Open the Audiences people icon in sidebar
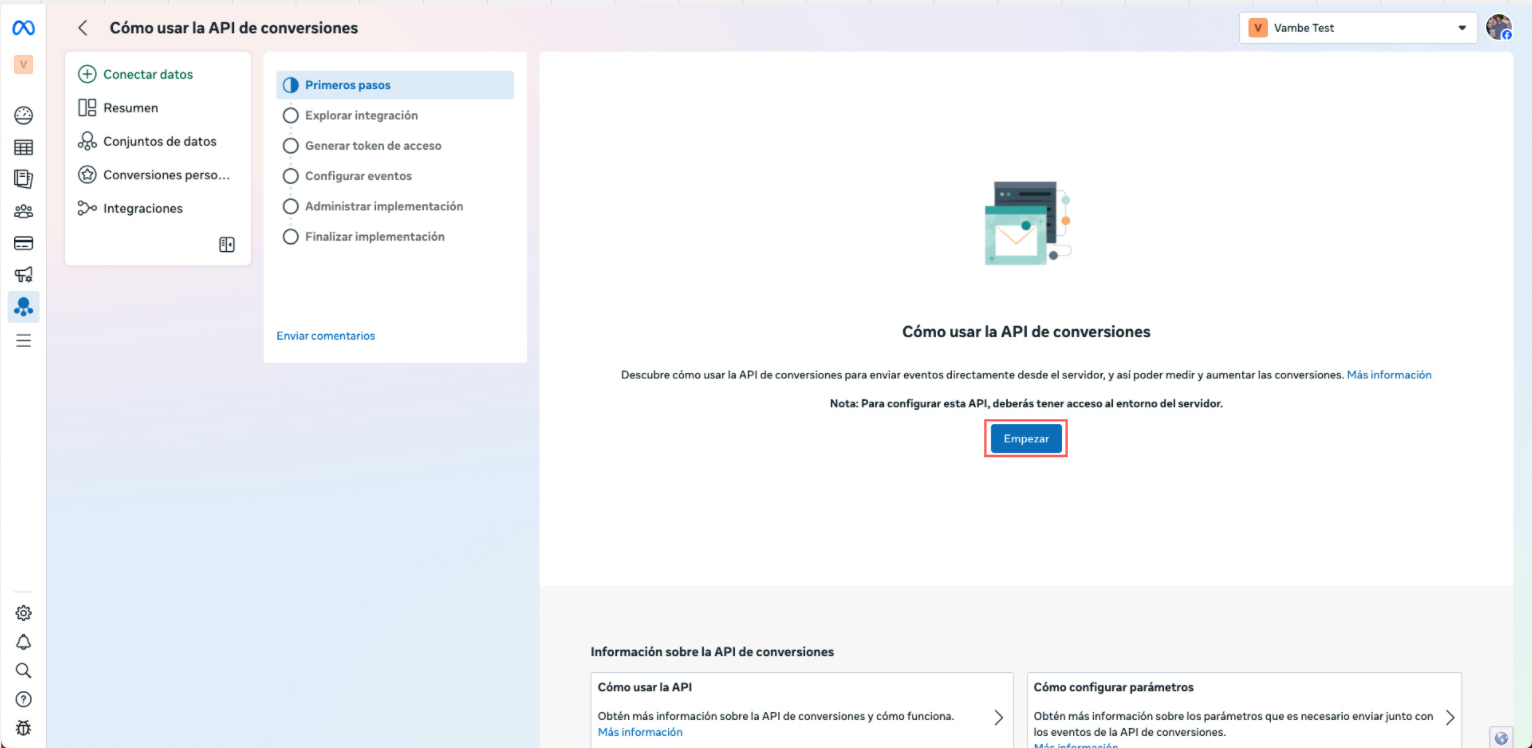This screenshot has width=1532, height=748. point(23,211)
